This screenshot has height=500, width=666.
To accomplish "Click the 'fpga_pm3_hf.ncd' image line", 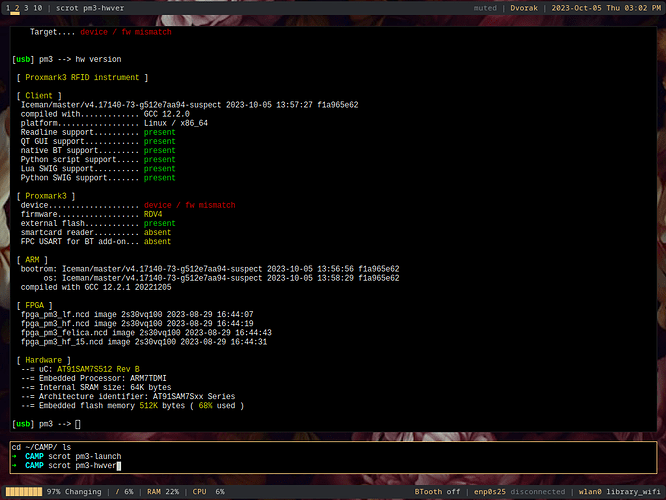I will (137, 324).
